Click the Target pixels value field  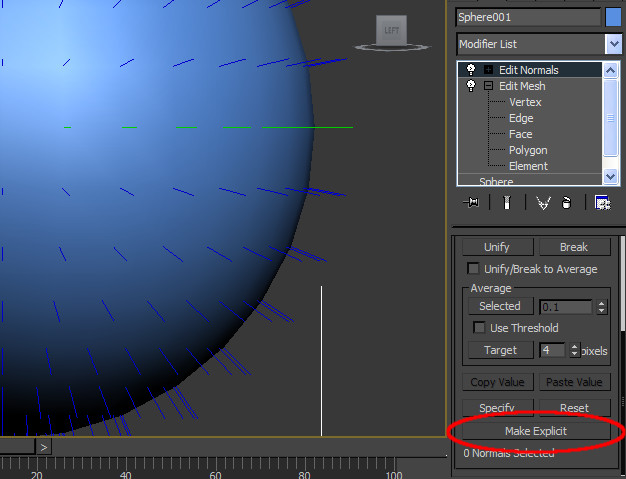pyautogui.click(x=552, y=350)
